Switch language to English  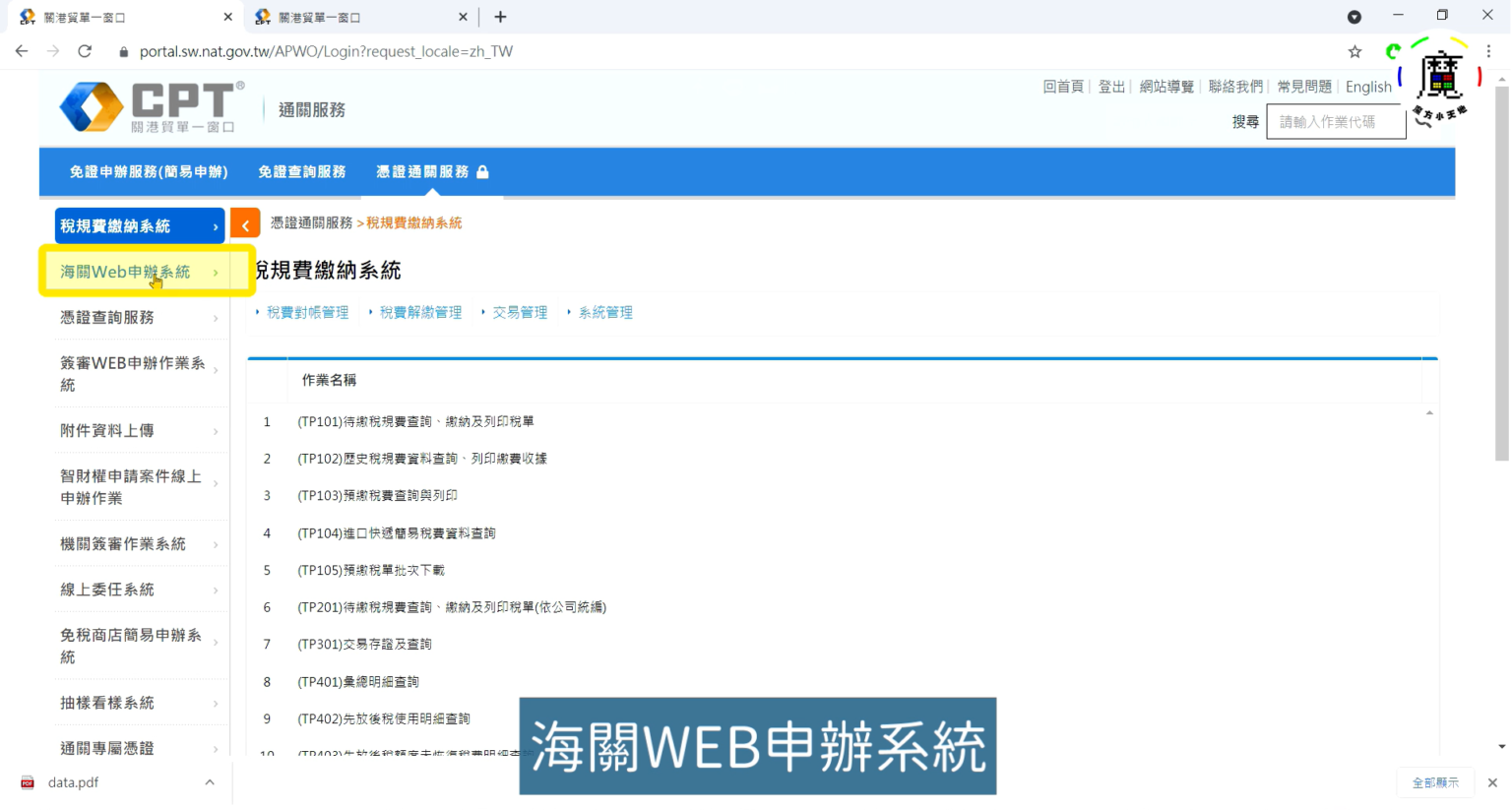point(1368,87)
